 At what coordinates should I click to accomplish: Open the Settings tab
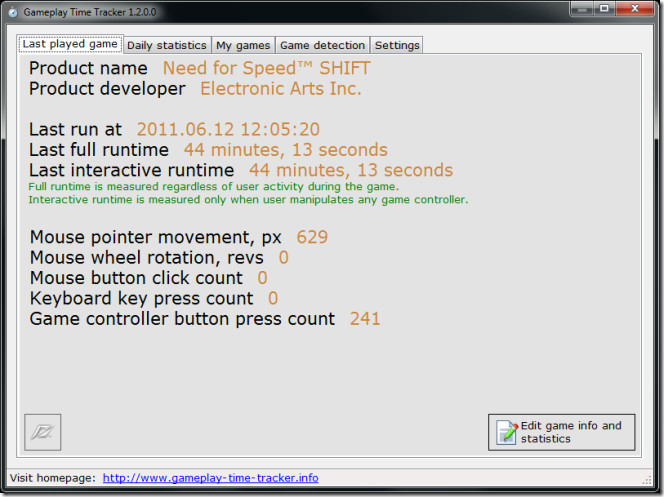point(397,45)
